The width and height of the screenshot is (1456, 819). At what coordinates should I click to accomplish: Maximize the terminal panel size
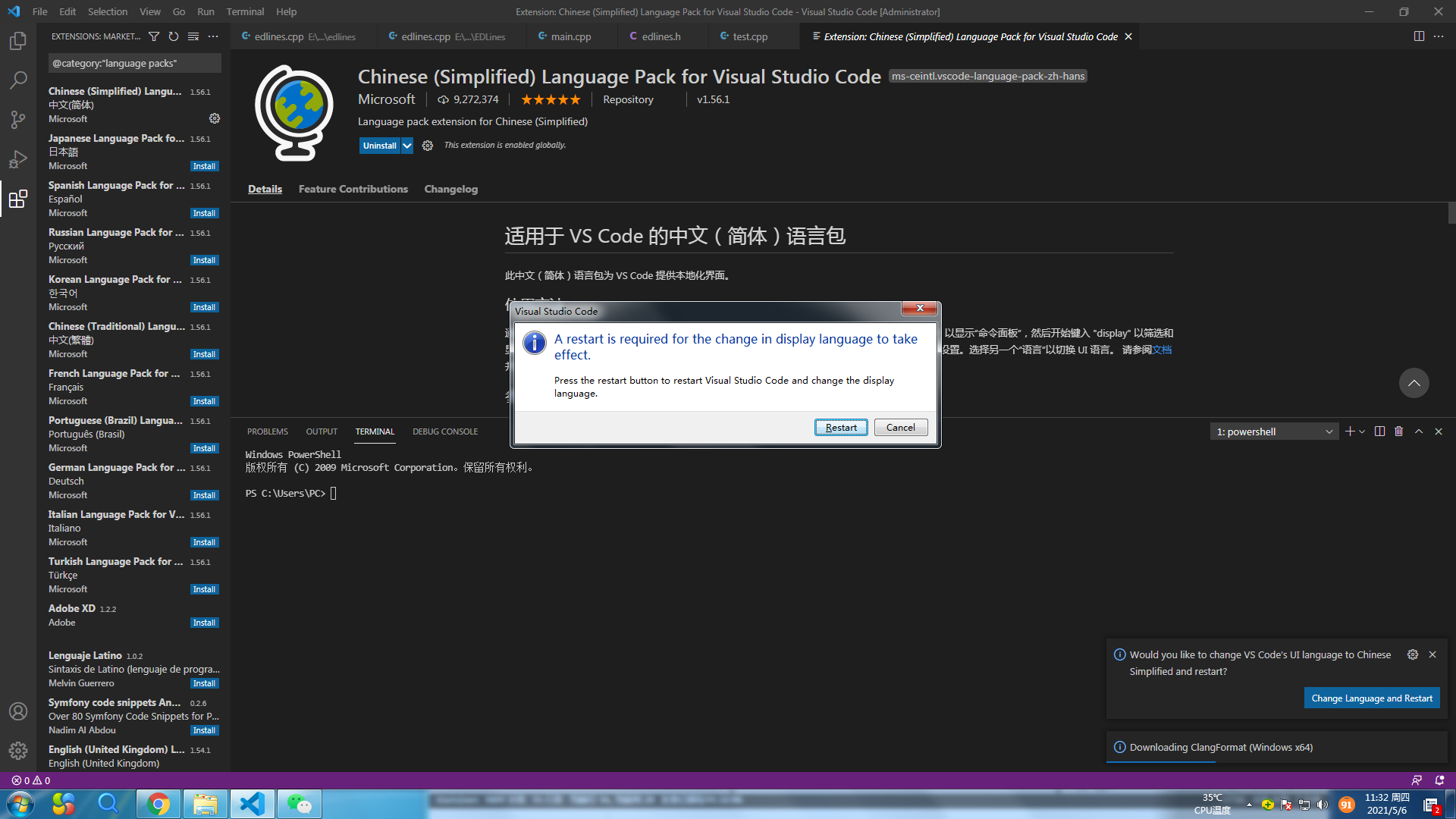coord(1419,431)
